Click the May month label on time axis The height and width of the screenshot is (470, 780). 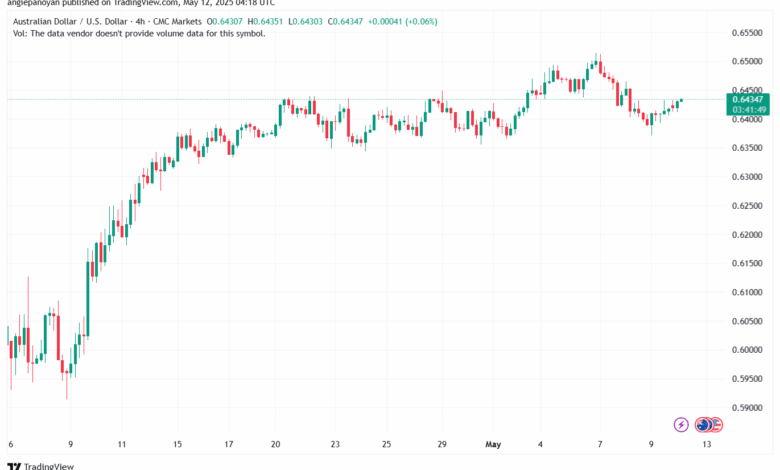[493, 445]
